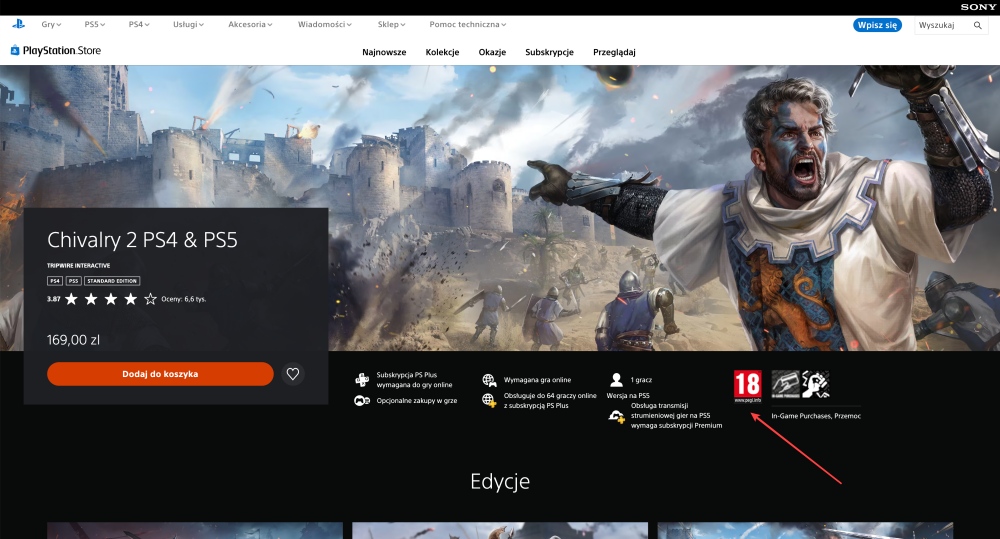The height and width of the screenshot is (539, 1000).
Task: Click the violence descriptor fist icon
Action: 815,385
